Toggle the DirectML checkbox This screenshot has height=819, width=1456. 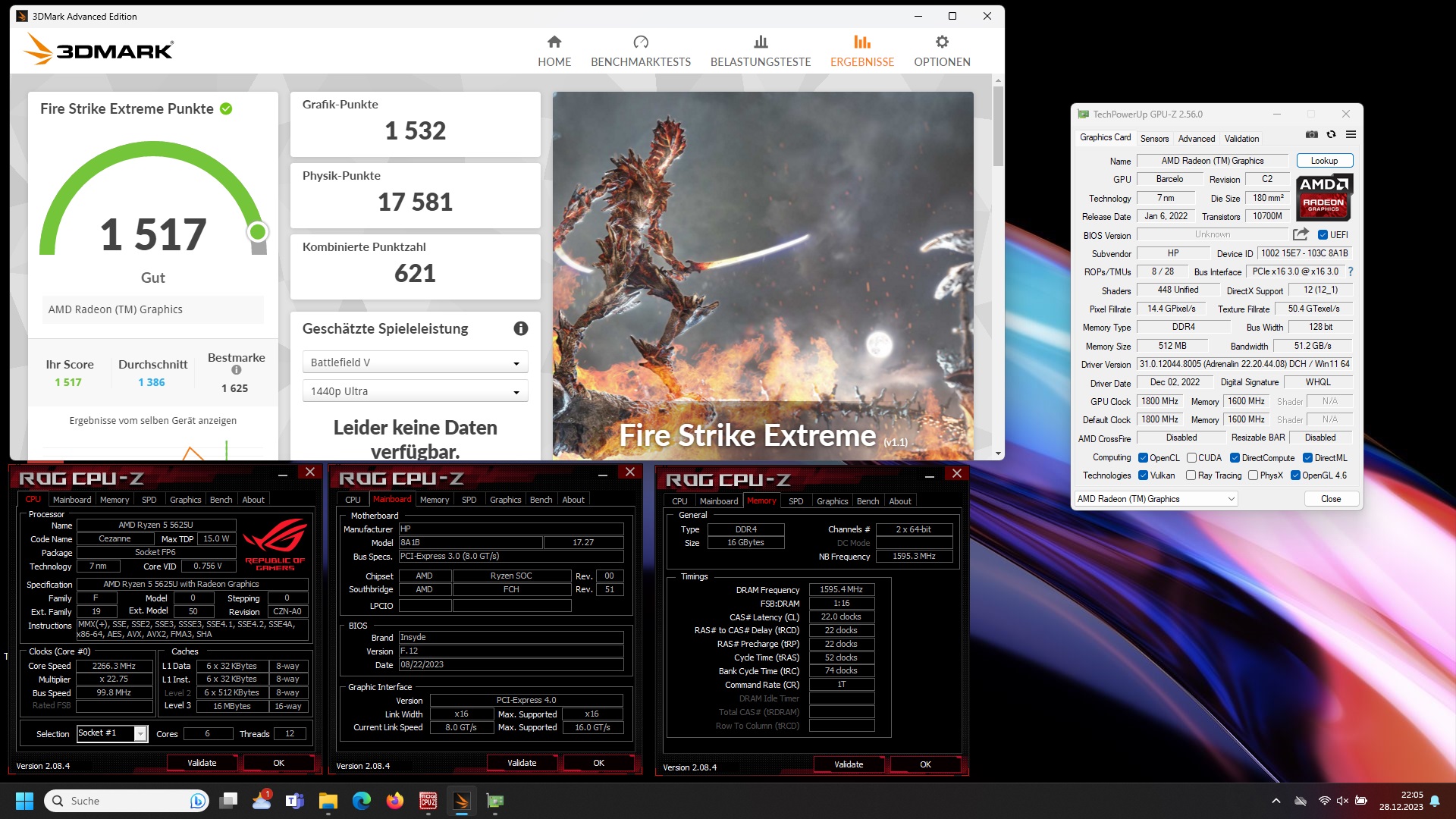(x=1307, y=458)
